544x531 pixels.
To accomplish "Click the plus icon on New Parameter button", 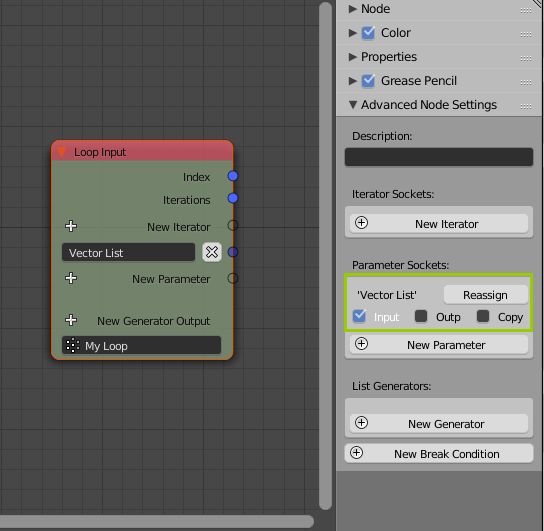I will coord(362,344).
